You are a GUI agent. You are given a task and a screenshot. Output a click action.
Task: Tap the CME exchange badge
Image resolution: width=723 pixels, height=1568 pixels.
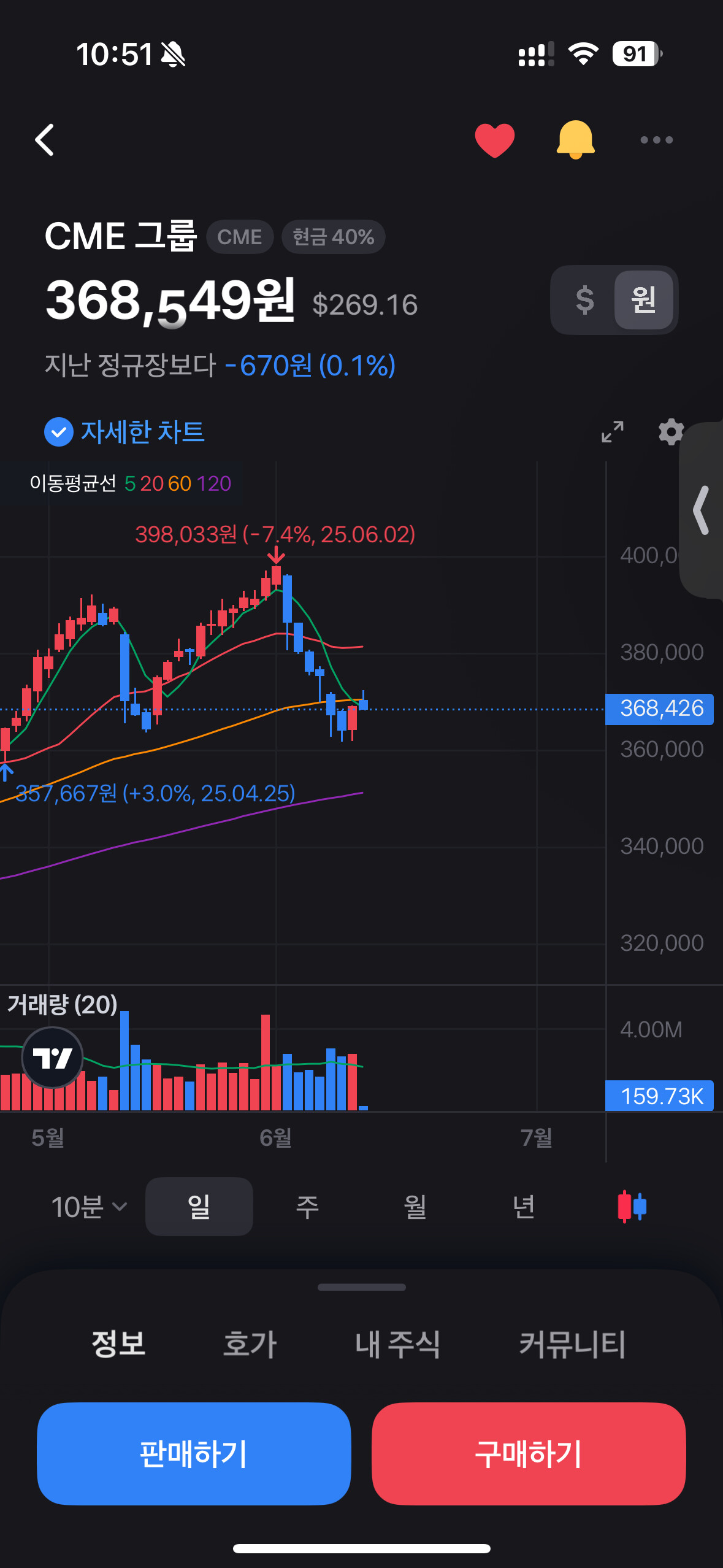click(x=240, y=237)
